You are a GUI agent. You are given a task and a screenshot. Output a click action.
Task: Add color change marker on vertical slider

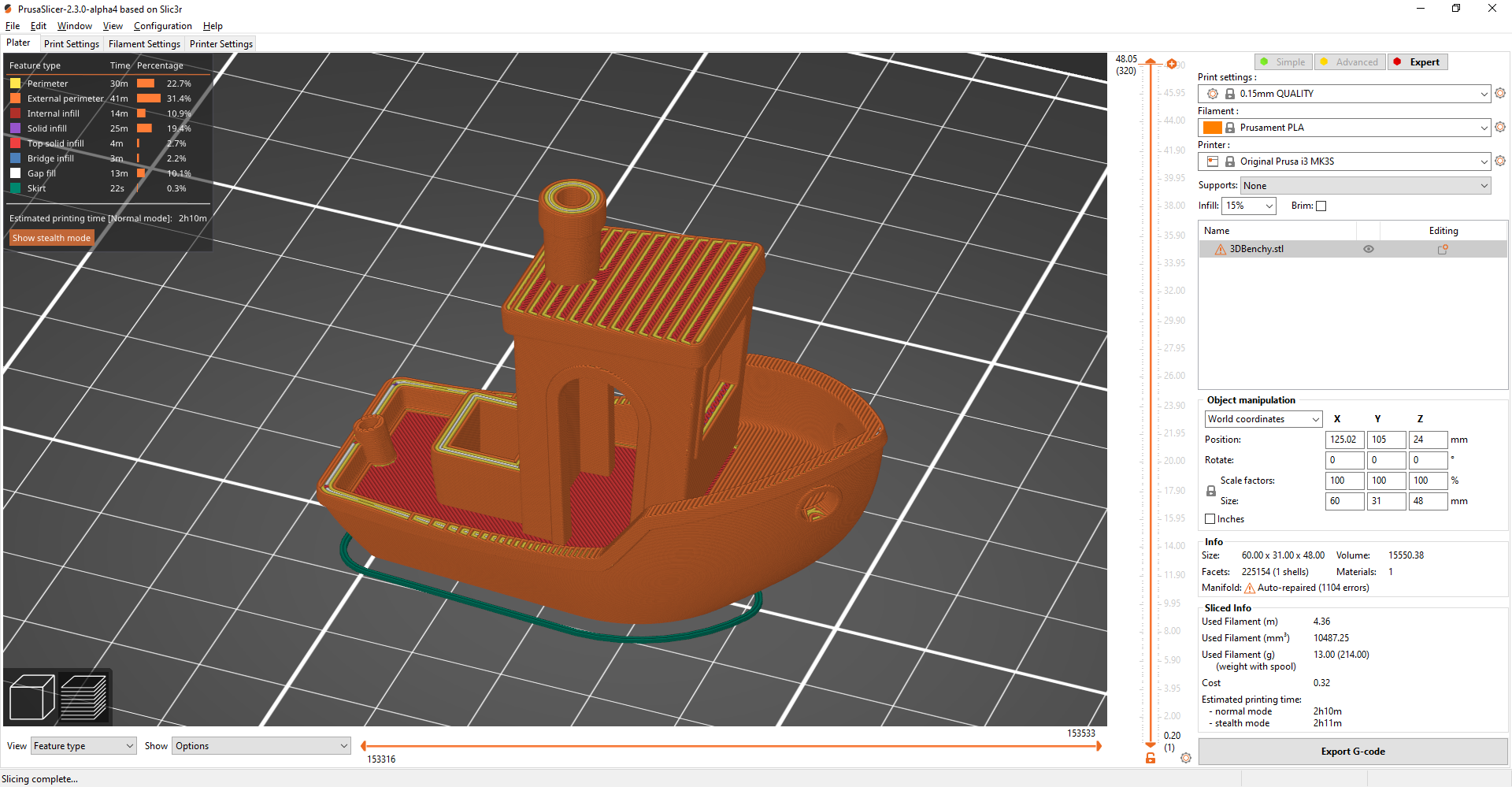1172,64
